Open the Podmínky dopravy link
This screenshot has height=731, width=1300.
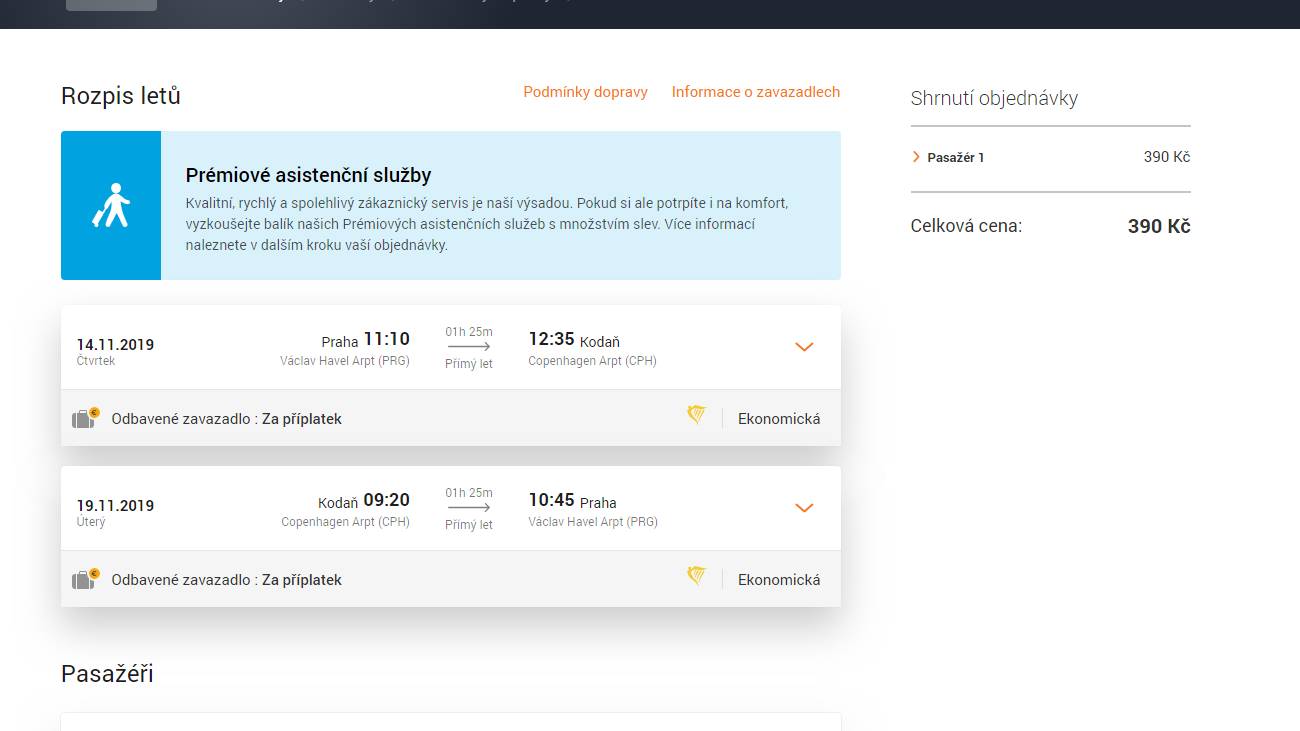click(585, 92)
